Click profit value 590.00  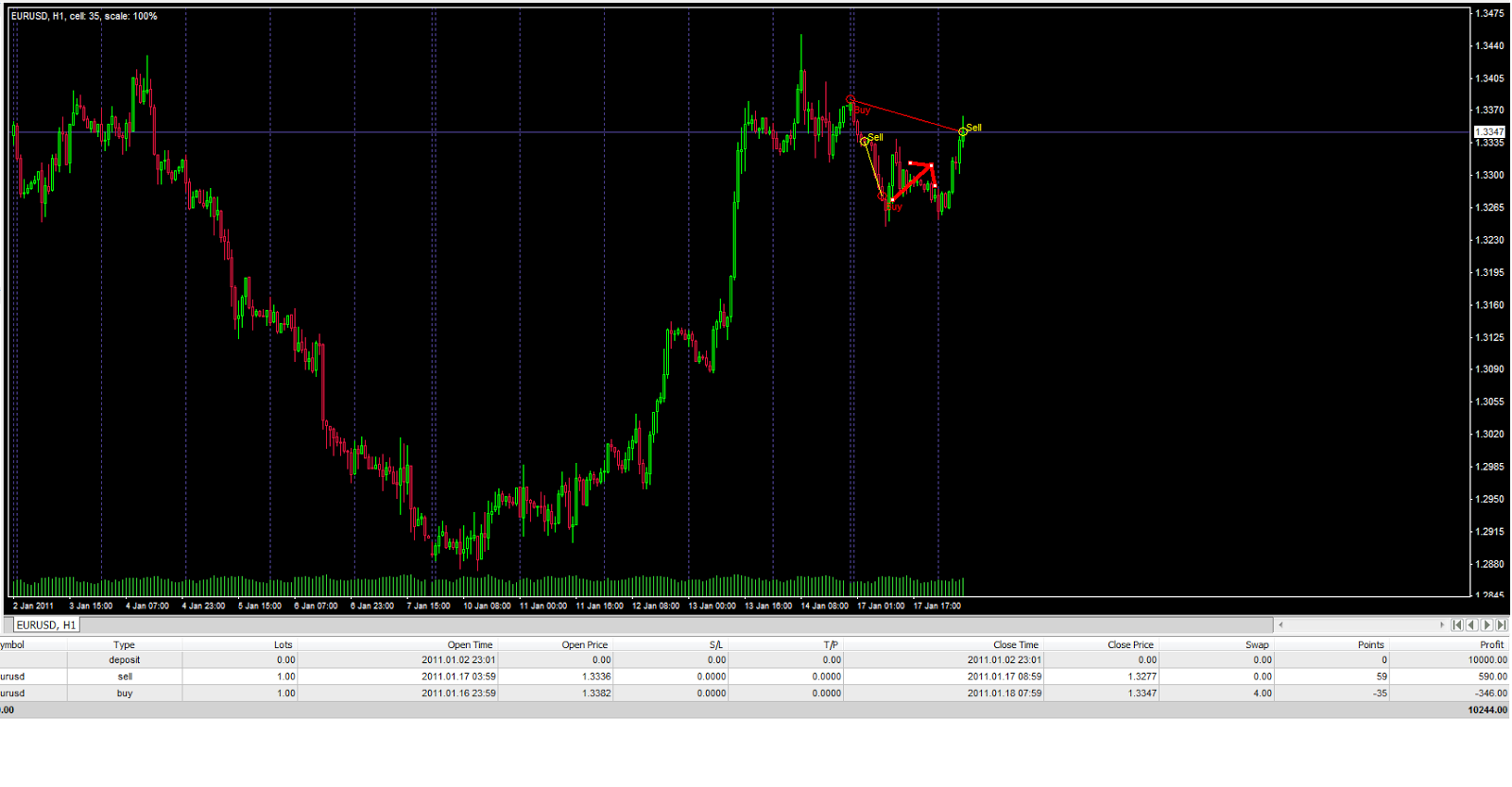tap(1492, 676)
